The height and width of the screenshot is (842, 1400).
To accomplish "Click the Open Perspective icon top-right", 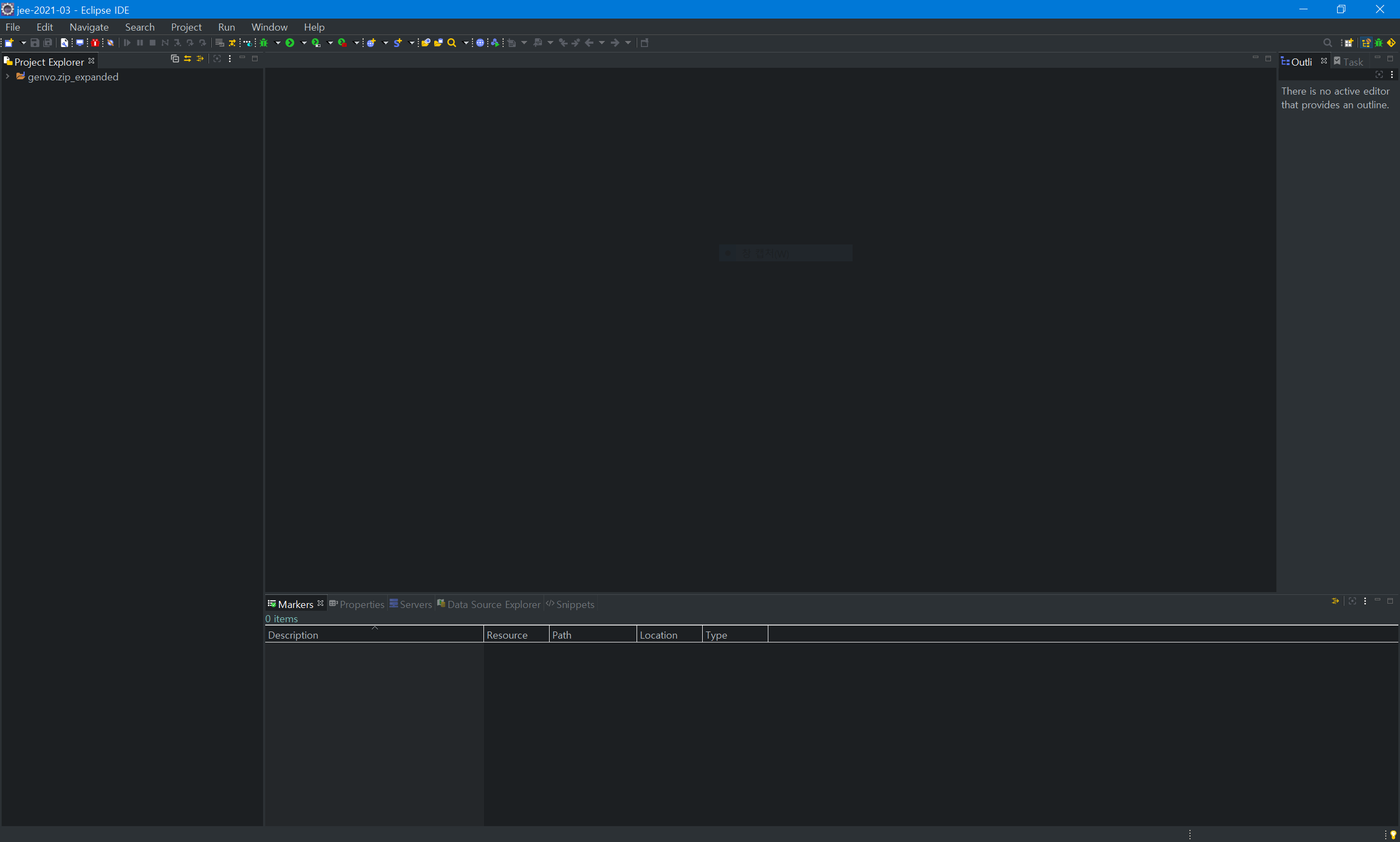I will (1349, 43).
